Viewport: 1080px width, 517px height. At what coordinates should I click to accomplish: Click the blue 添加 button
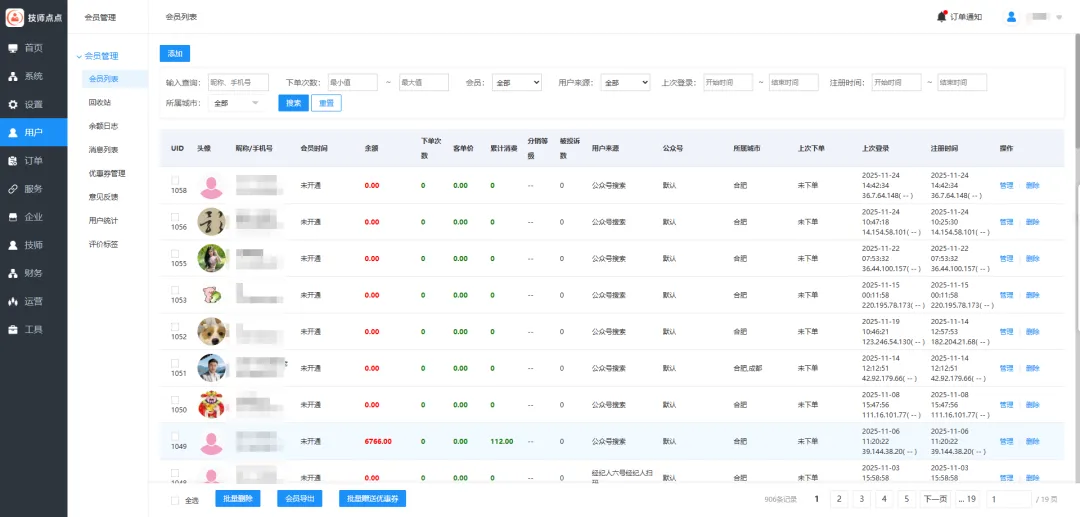pyautogui.click(x=175, y=54)
